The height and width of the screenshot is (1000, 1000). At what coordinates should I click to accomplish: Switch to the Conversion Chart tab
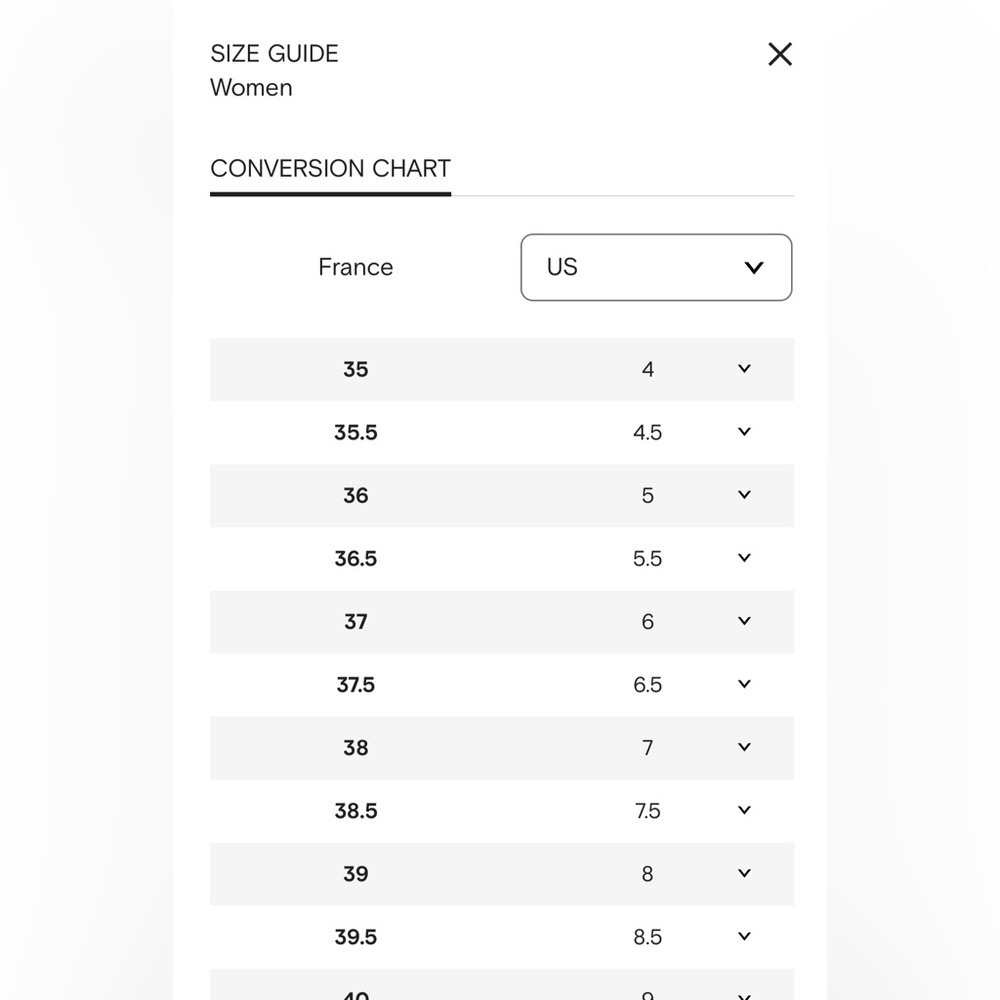pyautogui.click(x=330, y=169)
